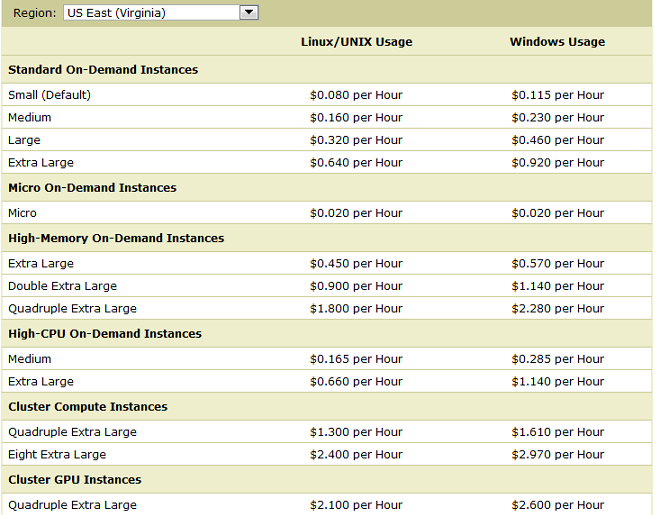Click the $2.600 per Hour Cluster GPU price
The height and width of the screenshot is (515, 658).
click(x=557, y=505)
